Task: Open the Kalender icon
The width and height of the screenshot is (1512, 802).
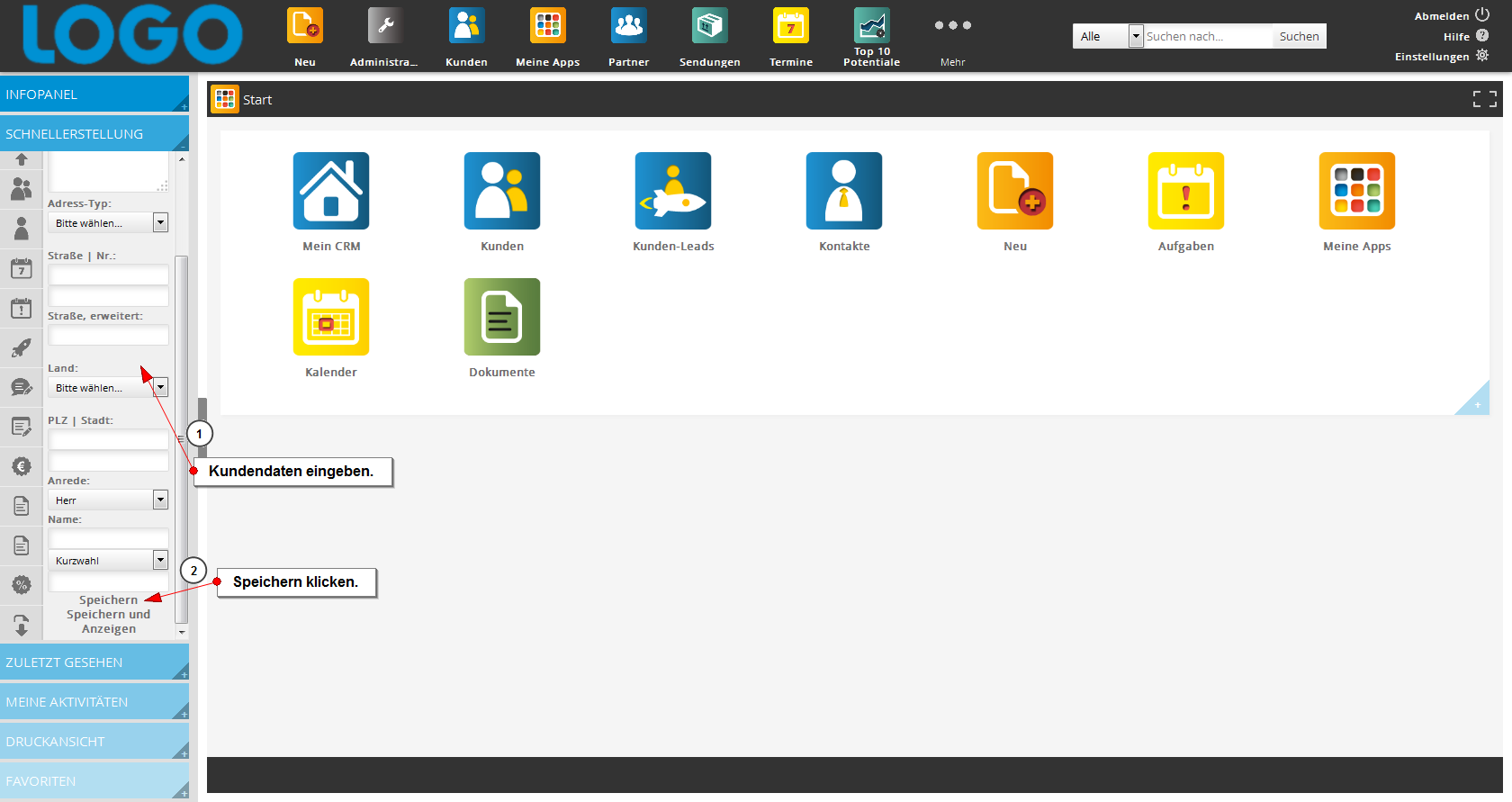Action: tap(330, 317)
